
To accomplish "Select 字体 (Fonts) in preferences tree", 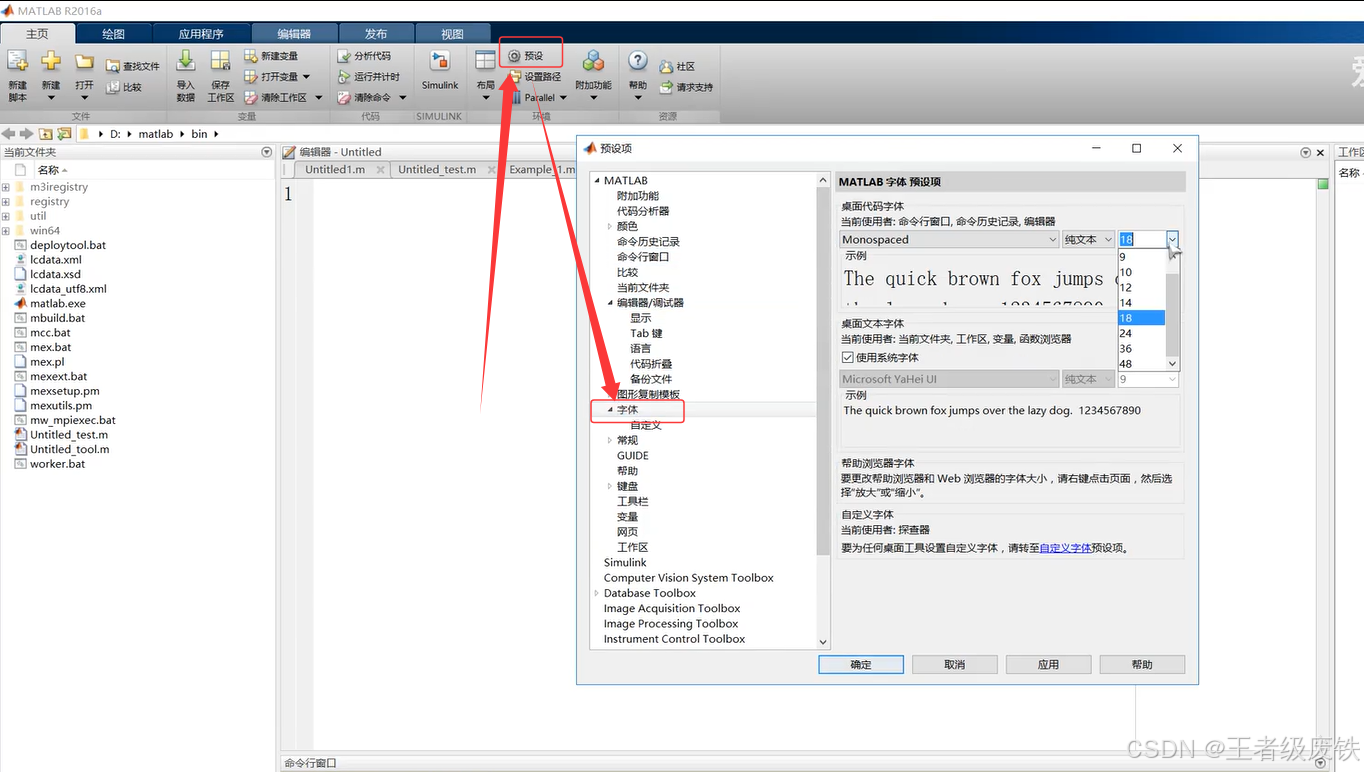I will (x=627, y=410).
